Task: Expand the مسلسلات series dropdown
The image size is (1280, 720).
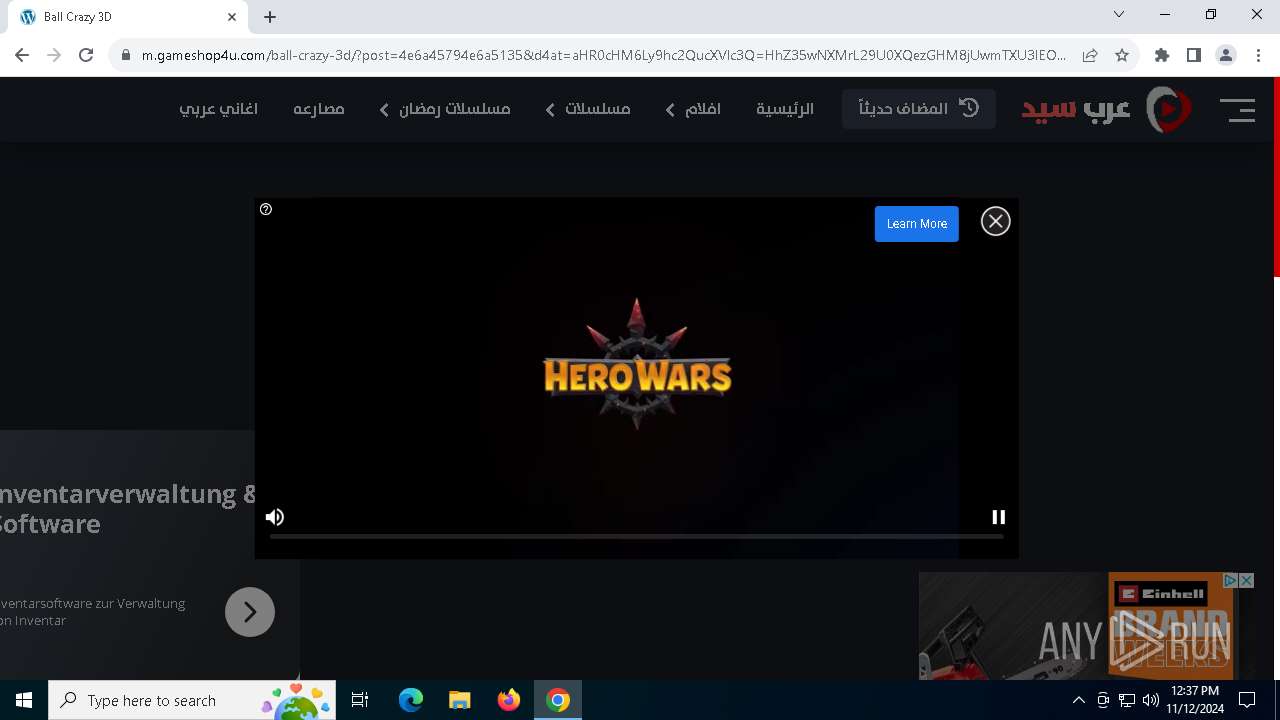Action: pos(588,109)
